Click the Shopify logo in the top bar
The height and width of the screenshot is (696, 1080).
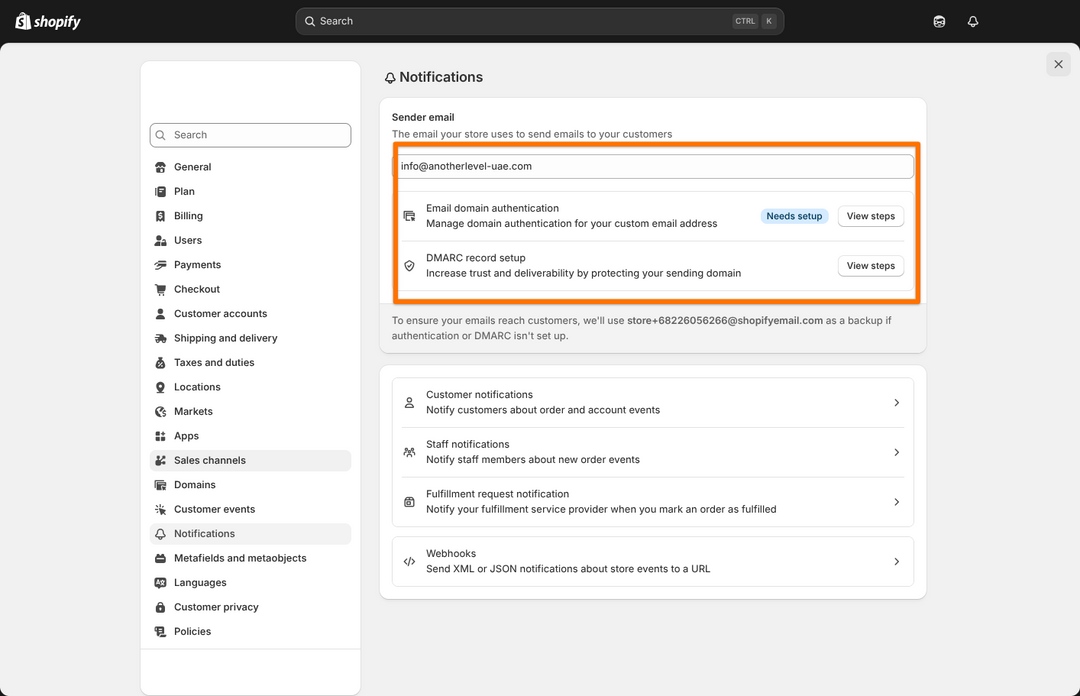coord(48,21)
